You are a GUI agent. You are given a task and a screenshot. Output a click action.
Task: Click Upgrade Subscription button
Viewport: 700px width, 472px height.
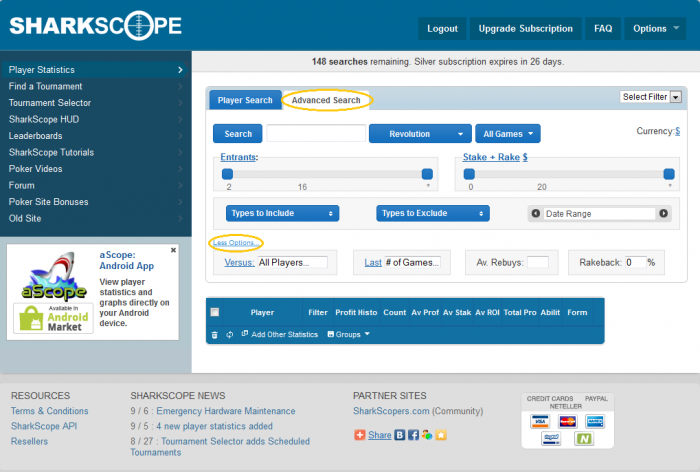coord(525,29)
